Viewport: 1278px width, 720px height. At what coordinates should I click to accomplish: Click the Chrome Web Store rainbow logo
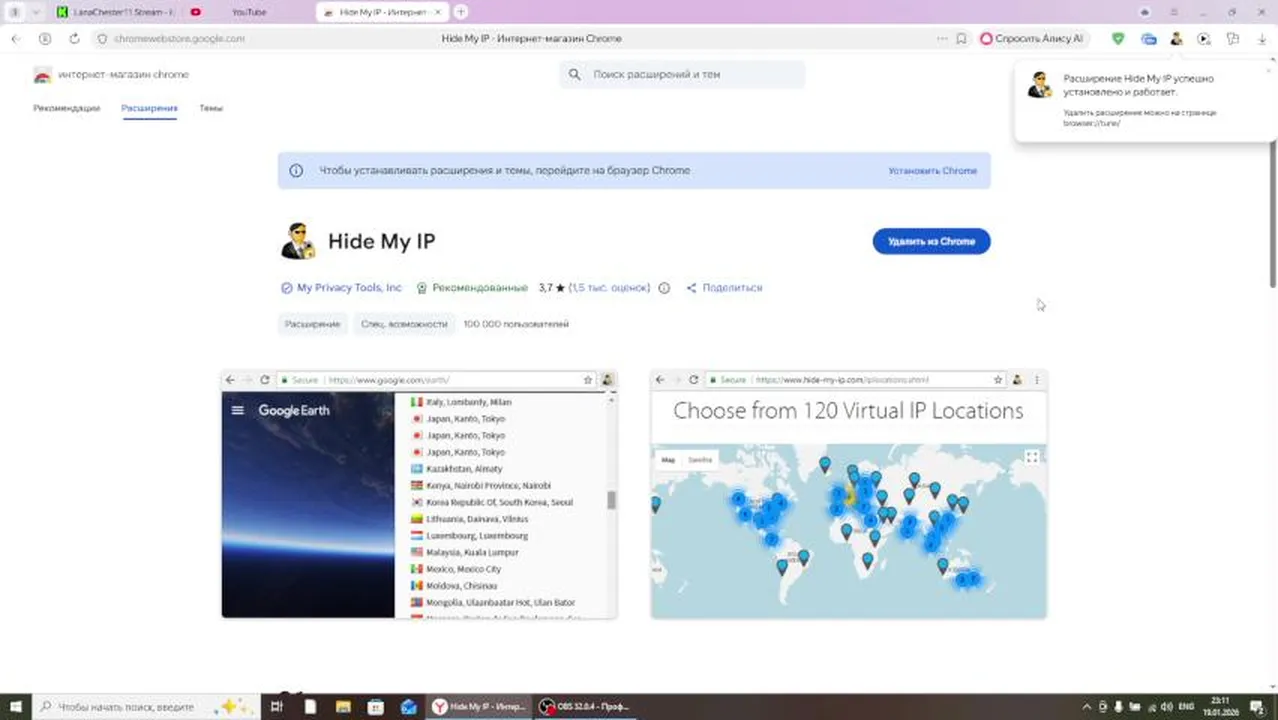(x=42, y=75)
